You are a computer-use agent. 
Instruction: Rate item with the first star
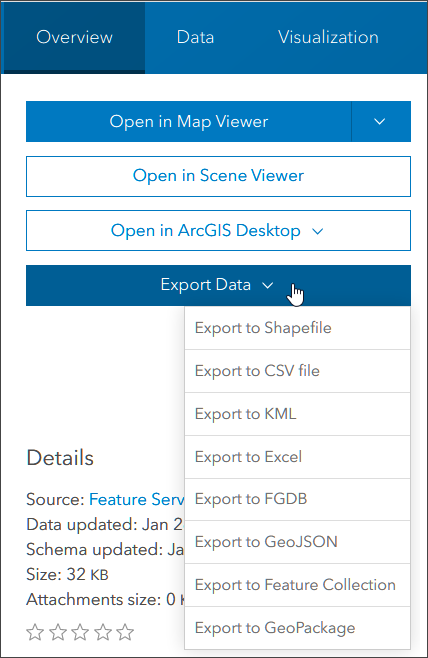click(x=35, y=632)
